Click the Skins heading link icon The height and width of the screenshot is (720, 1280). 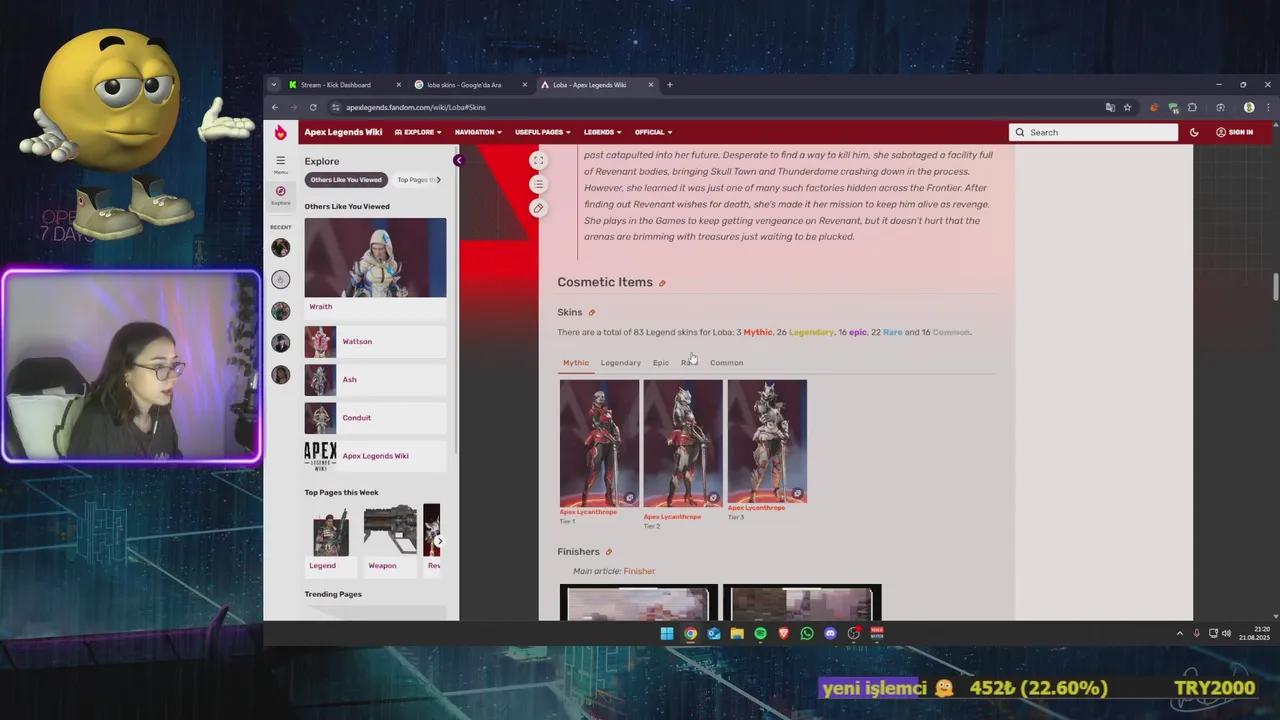point(592,313)
